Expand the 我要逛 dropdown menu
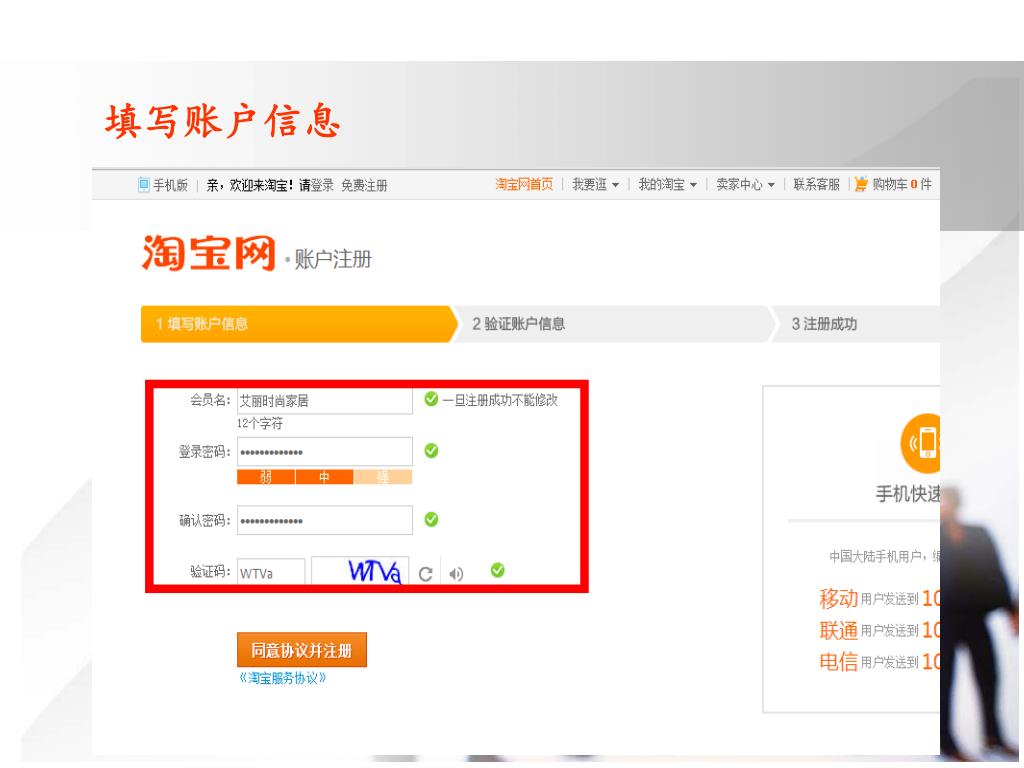Viewport: 1024px width, 768px height. point(595,185)
